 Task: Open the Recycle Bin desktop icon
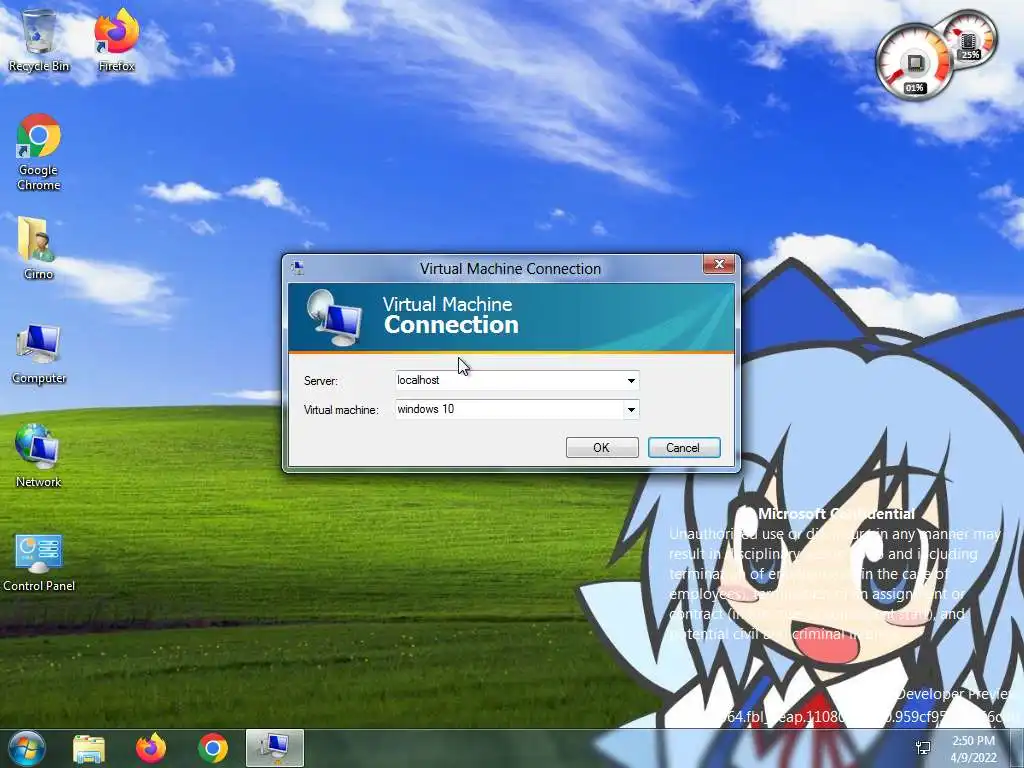(39, 40)
